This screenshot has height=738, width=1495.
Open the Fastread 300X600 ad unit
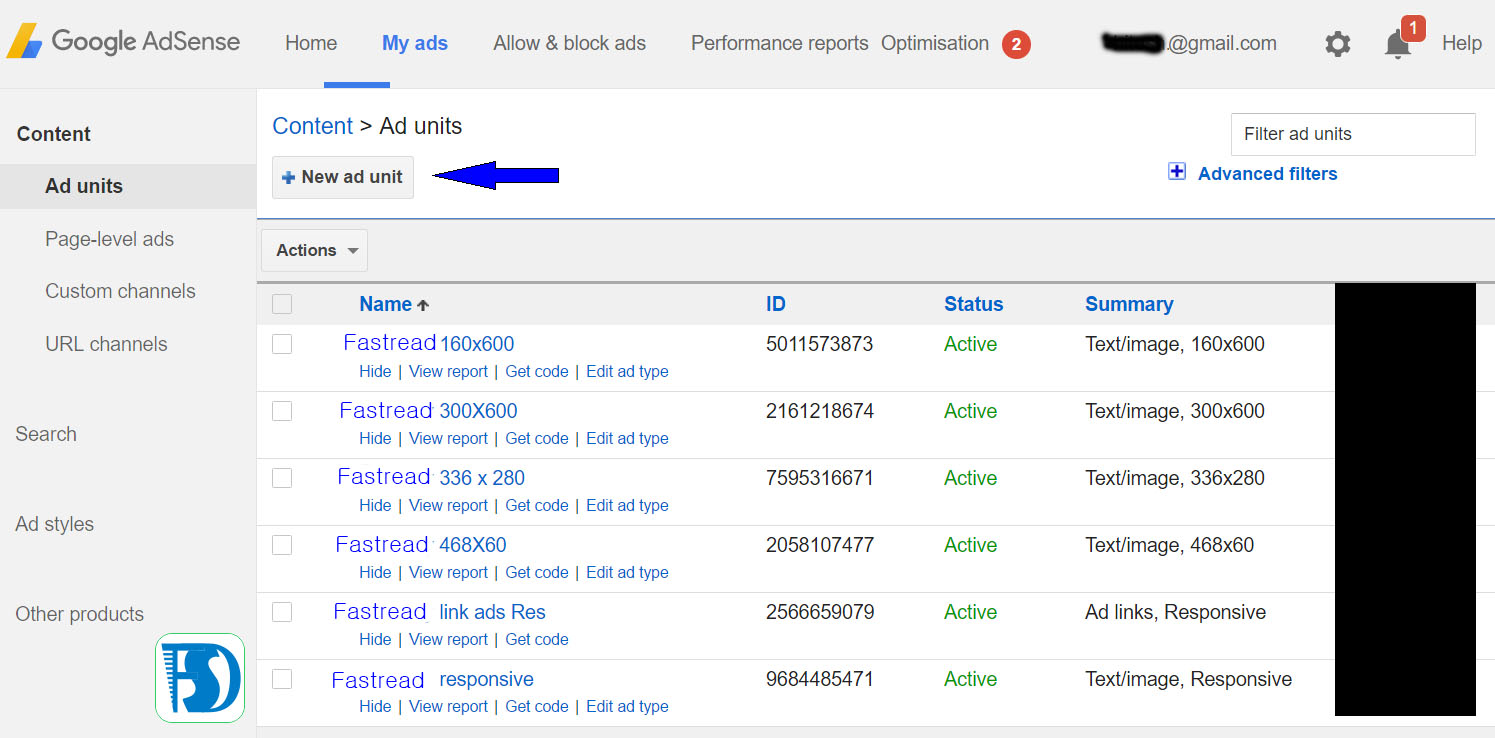pos(428,411)
